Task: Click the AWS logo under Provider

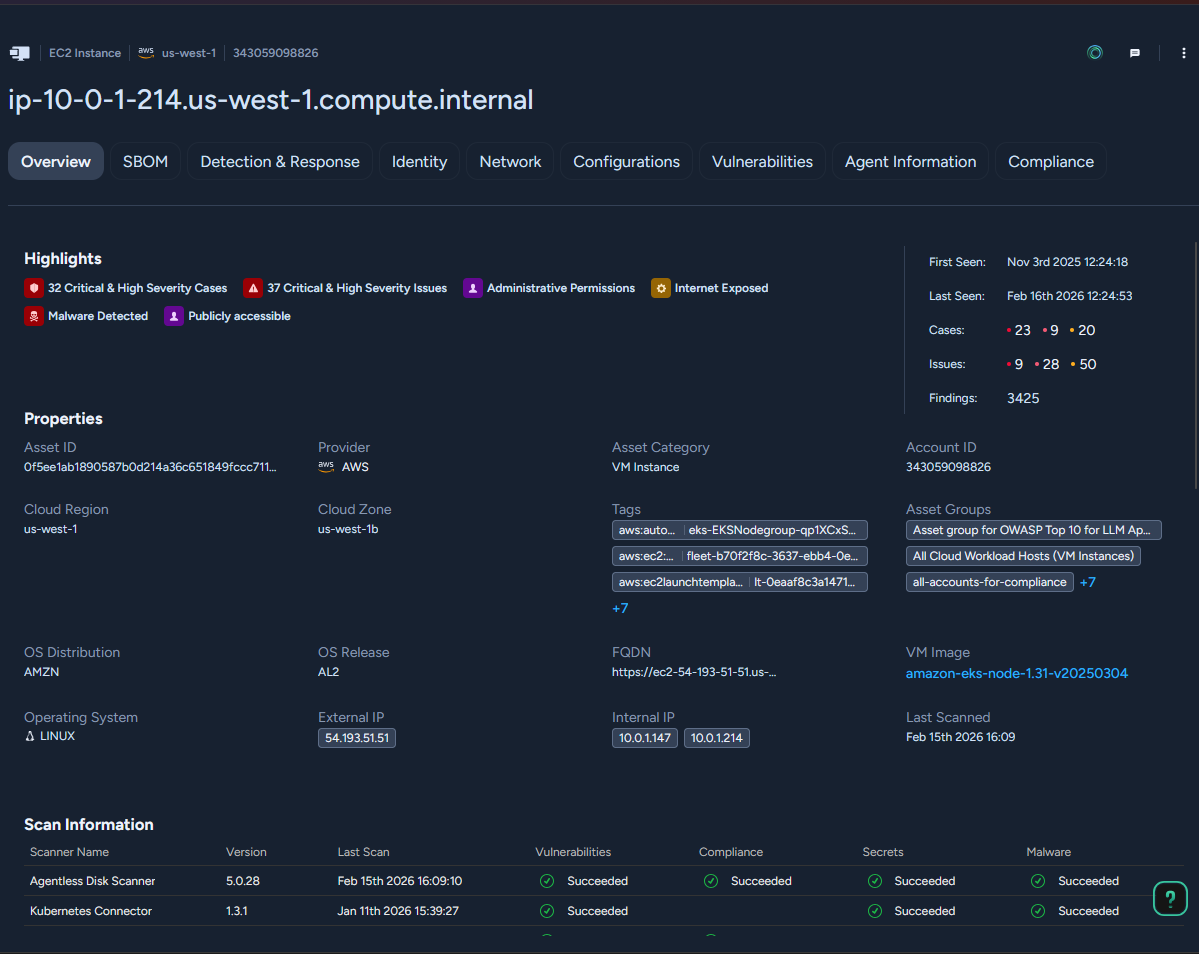Action: point(326,466)
